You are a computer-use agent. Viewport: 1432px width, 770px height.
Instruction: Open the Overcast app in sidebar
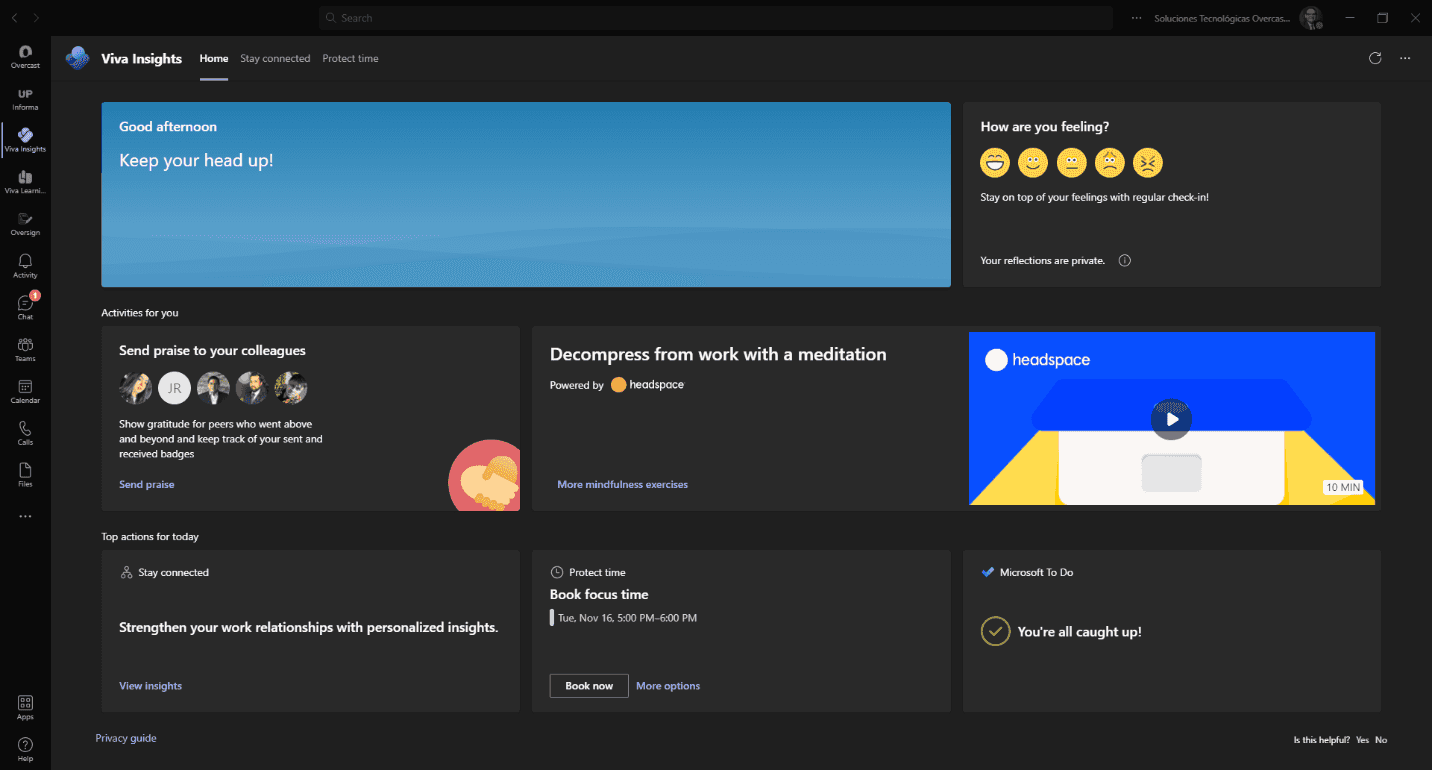click(25, 57)
